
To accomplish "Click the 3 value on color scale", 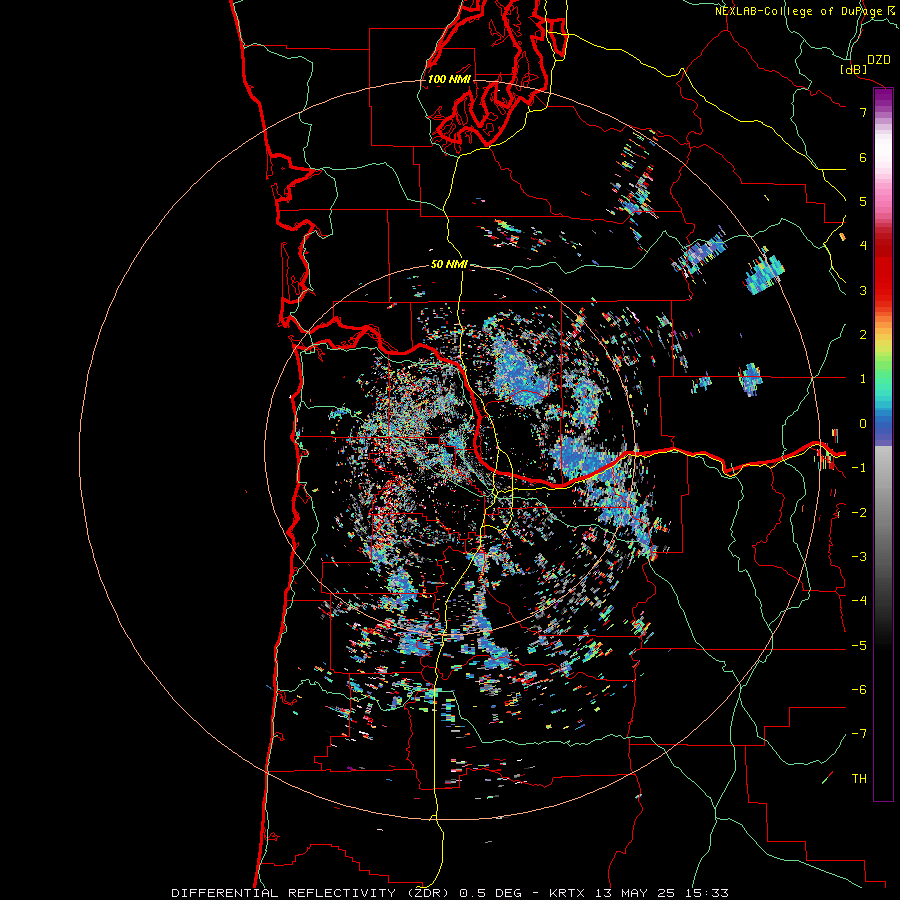I will (x=863, y=290).
